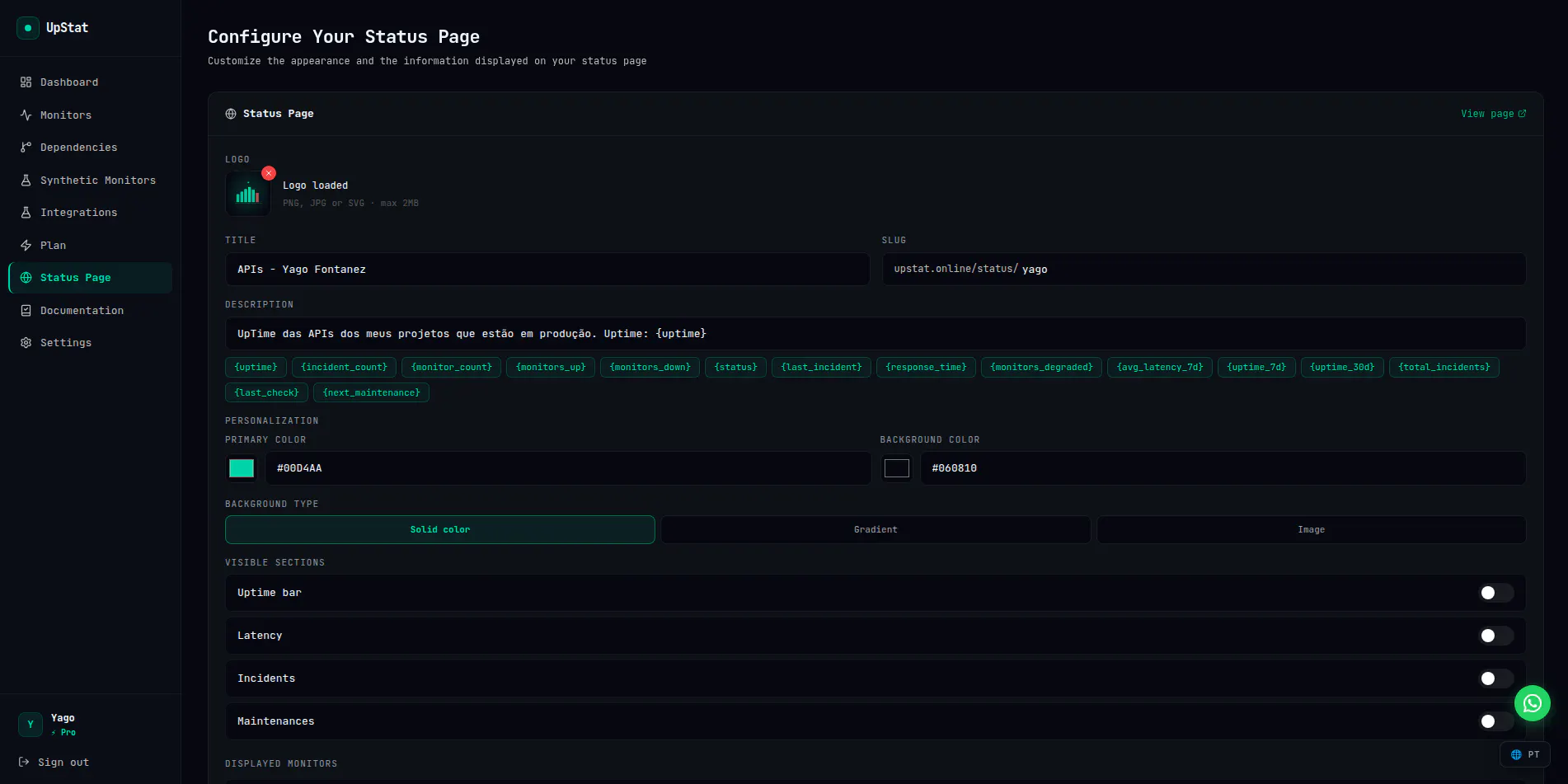The height and width of the screenshot is (784, 1568).
Task: Click the Yago user avatar
Action: point(31,725)
